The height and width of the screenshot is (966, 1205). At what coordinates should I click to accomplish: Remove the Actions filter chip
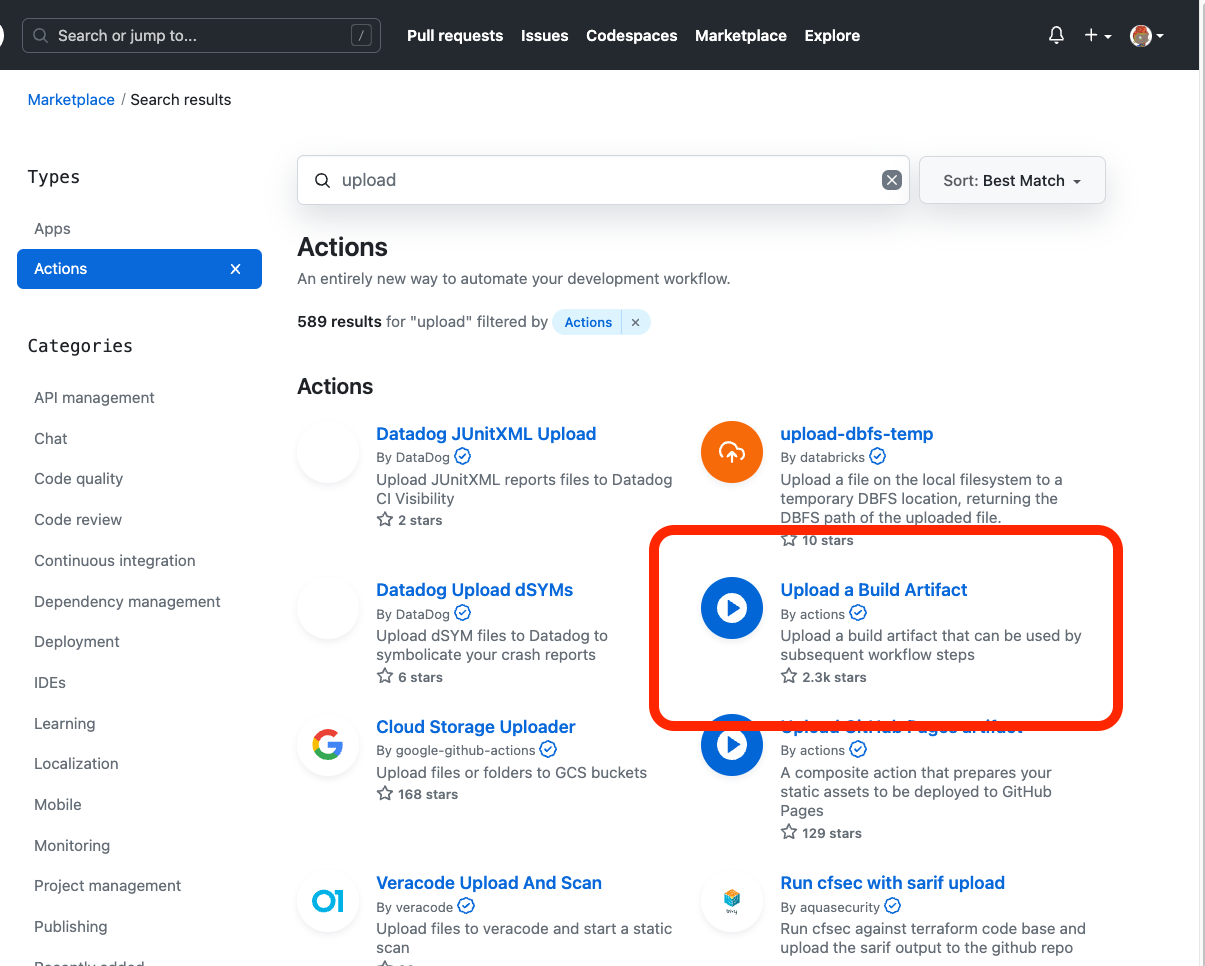(635, 322)
